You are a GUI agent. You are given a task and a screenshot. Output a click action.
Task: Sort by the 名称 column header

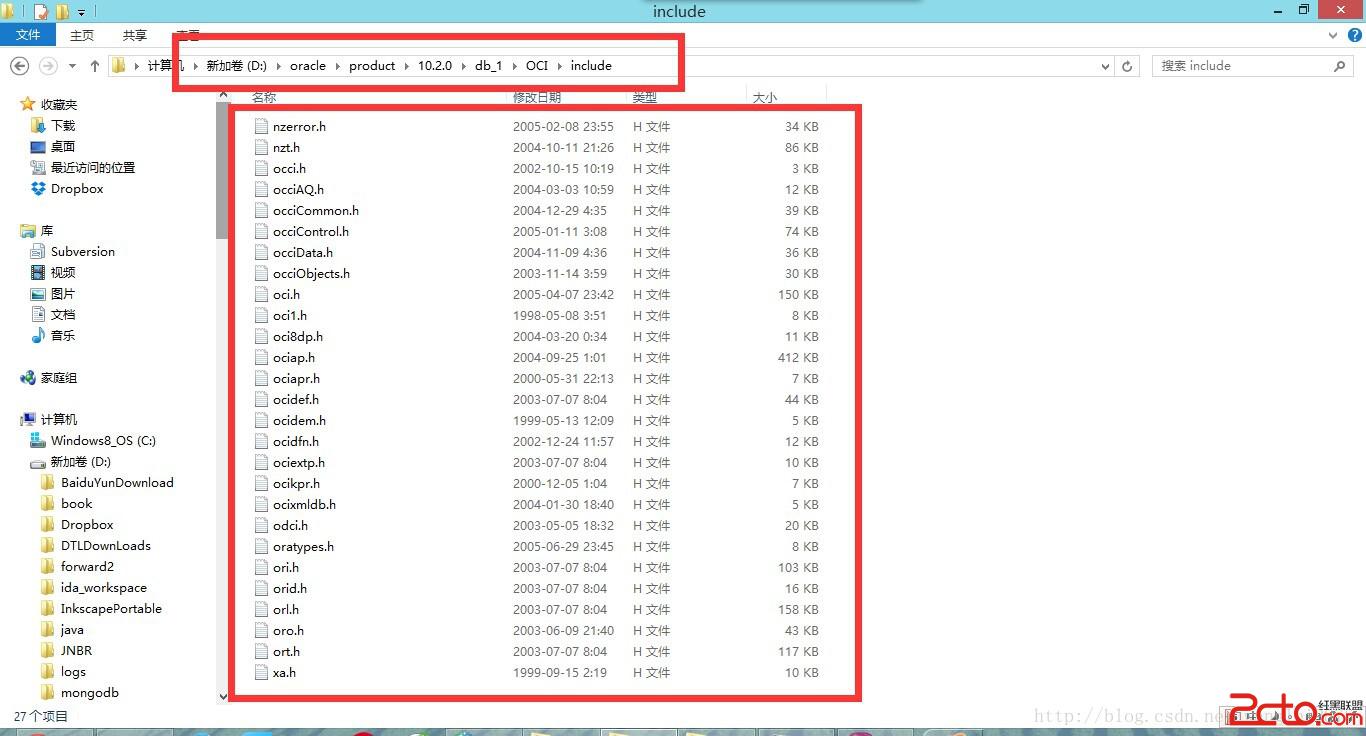264,97
